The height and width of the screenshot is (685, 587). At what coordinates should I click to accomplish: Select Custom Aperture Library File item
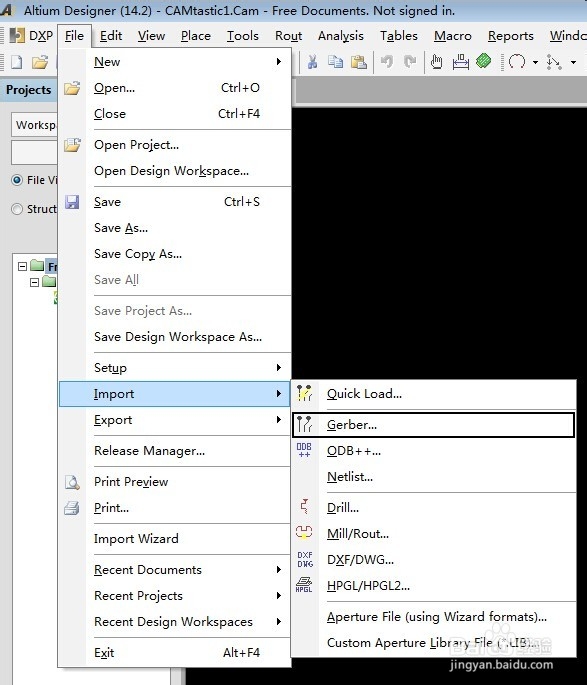point(433,643)
